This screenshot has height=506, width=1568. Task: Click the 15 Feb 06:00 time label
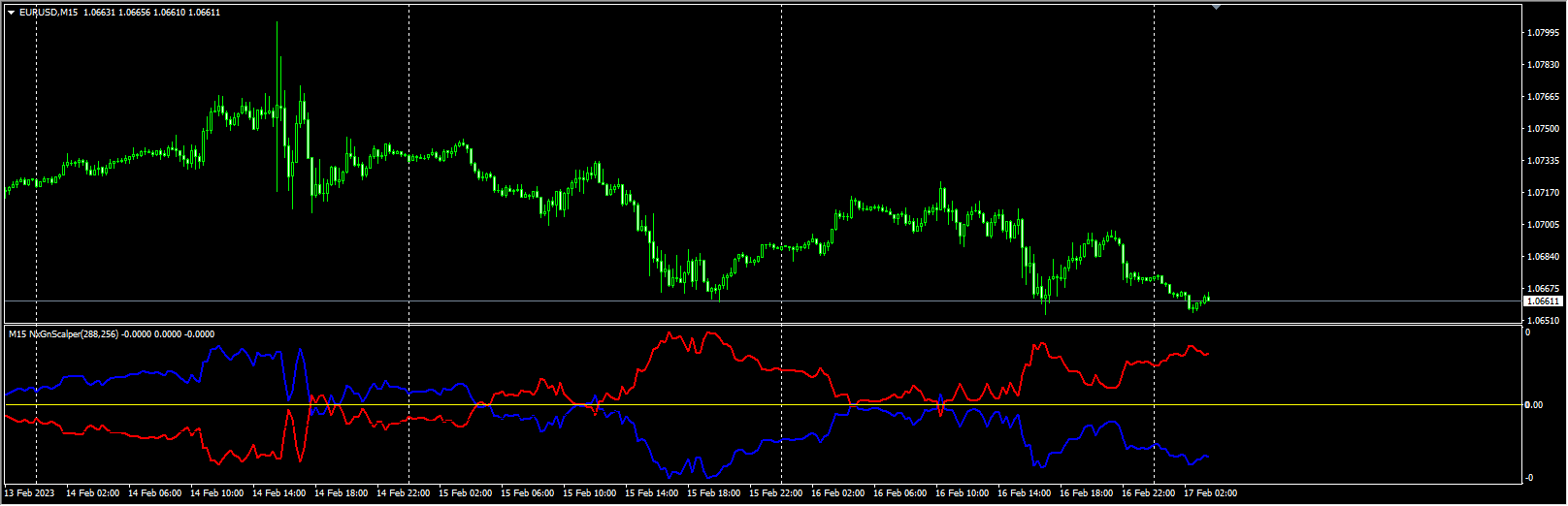pos(528,493)
